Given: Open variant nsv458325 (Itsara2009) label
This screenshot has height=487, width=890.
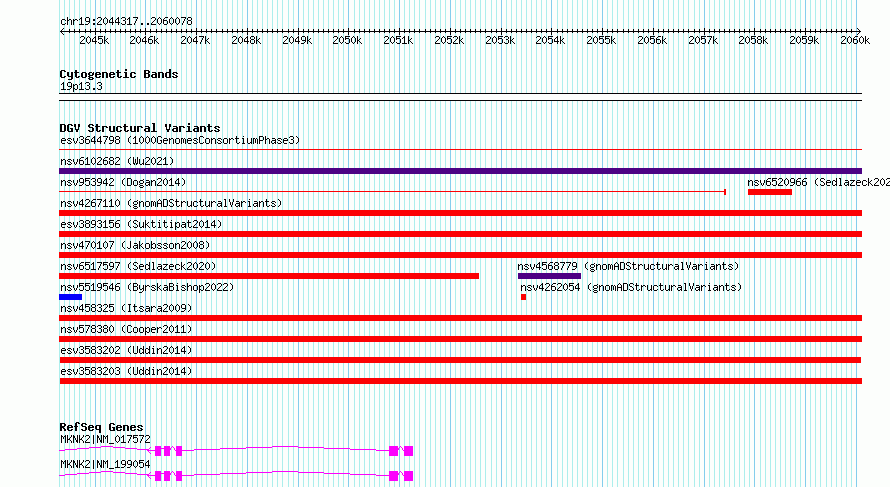Looking at the screenshot, I should click(x=126, y=308).
